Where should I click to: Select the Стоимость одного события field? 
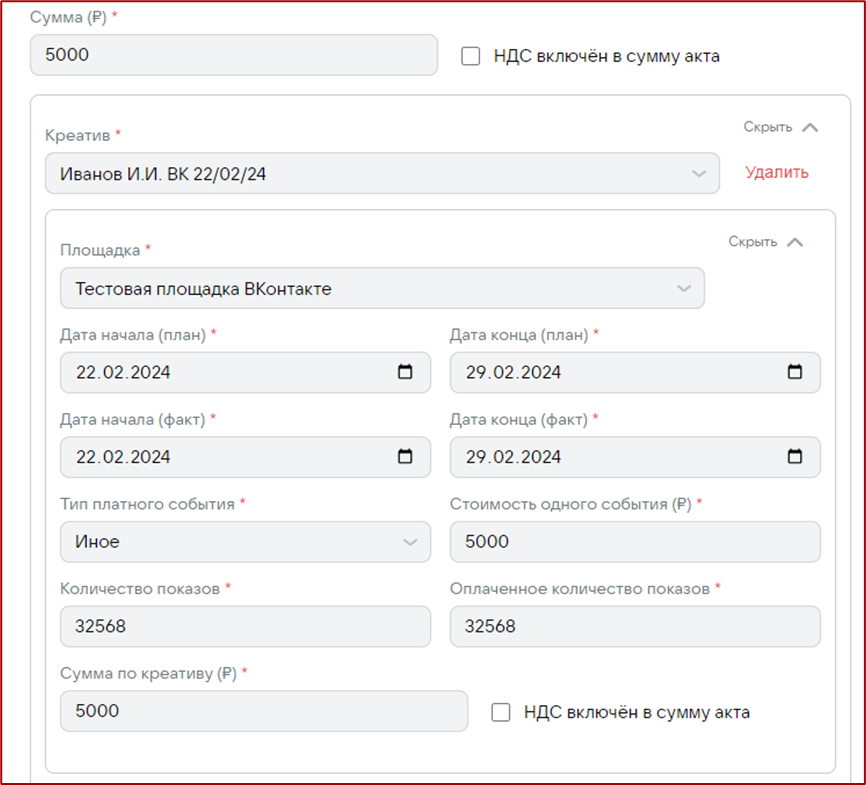[x=635, y=541]
